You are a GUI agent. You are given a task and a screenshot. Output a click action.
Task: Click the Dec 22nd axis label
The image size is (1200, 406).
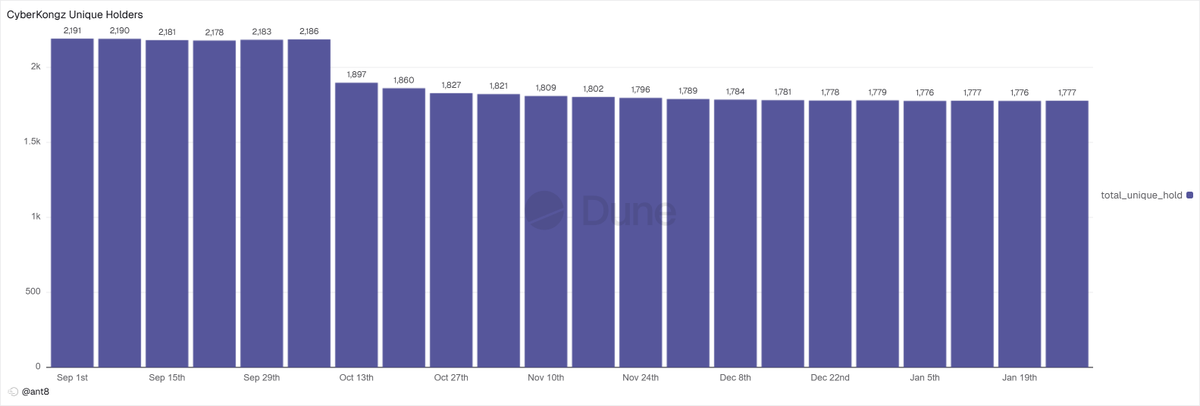click(x=830, y=378)
